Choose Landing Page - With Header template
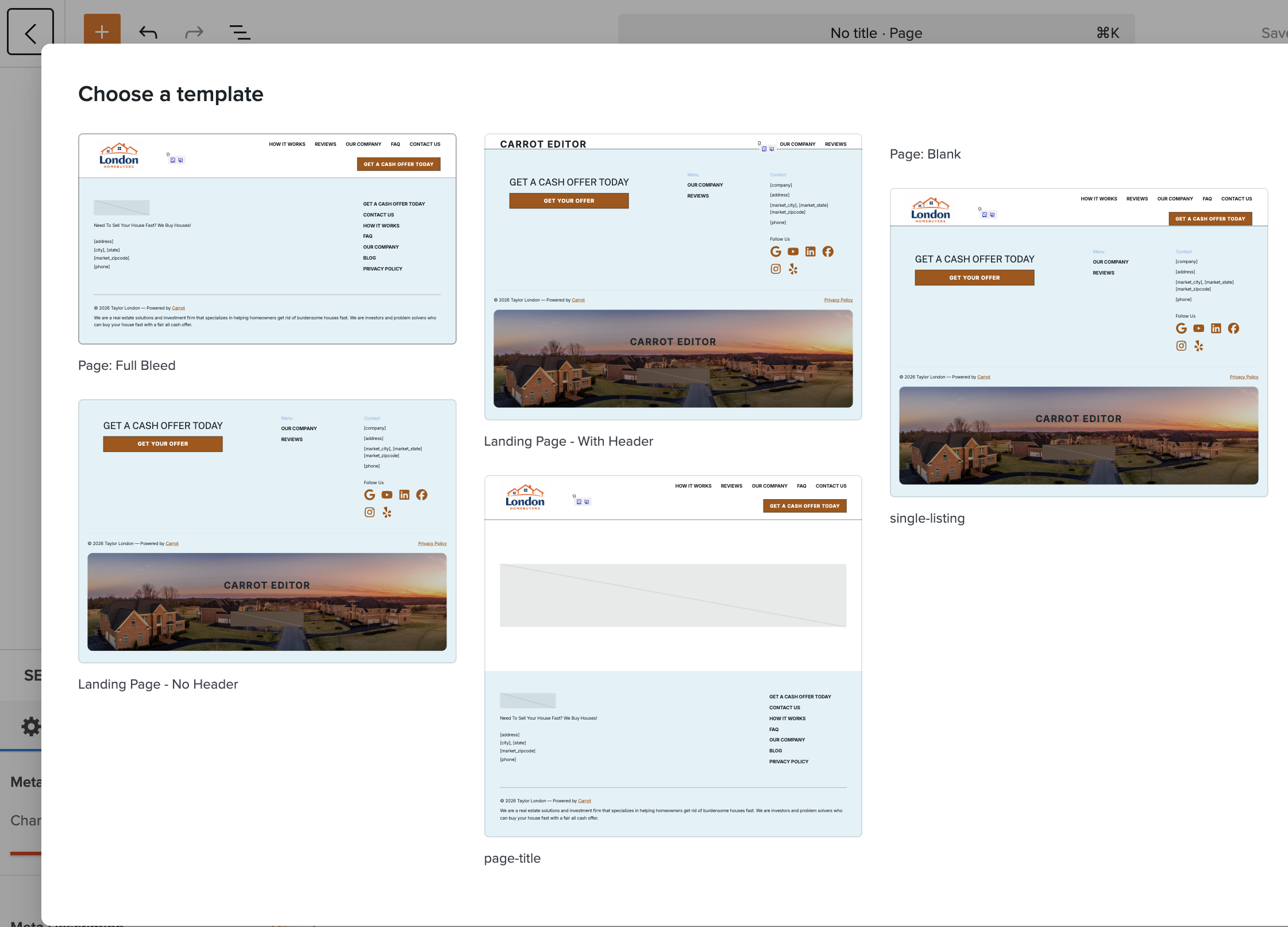This screenshot has height=927, width=1288. point(673,277)
